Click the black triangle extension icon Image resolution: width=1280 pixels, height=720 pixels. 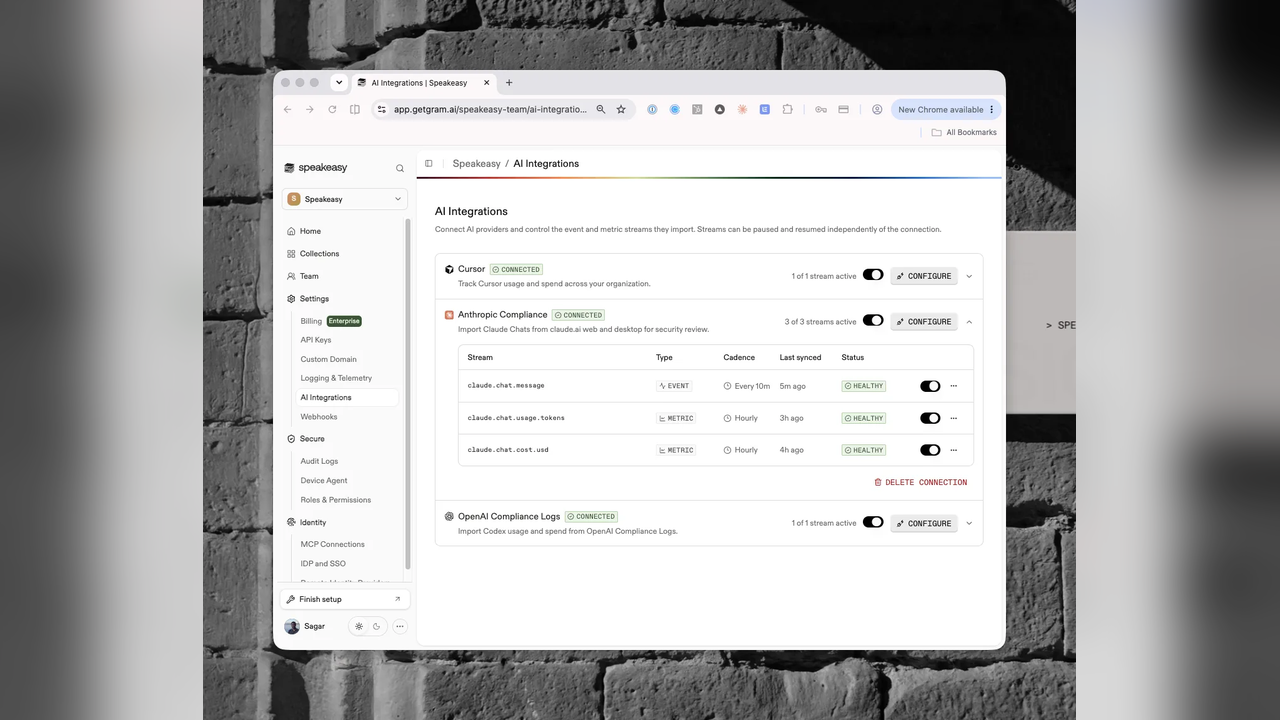tap(719, 109)
